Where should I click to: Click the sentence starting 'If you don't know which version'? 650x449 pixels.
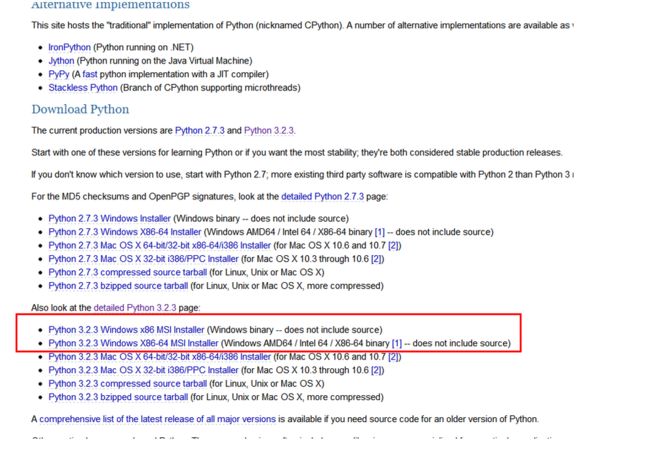[x=303, y=175]
